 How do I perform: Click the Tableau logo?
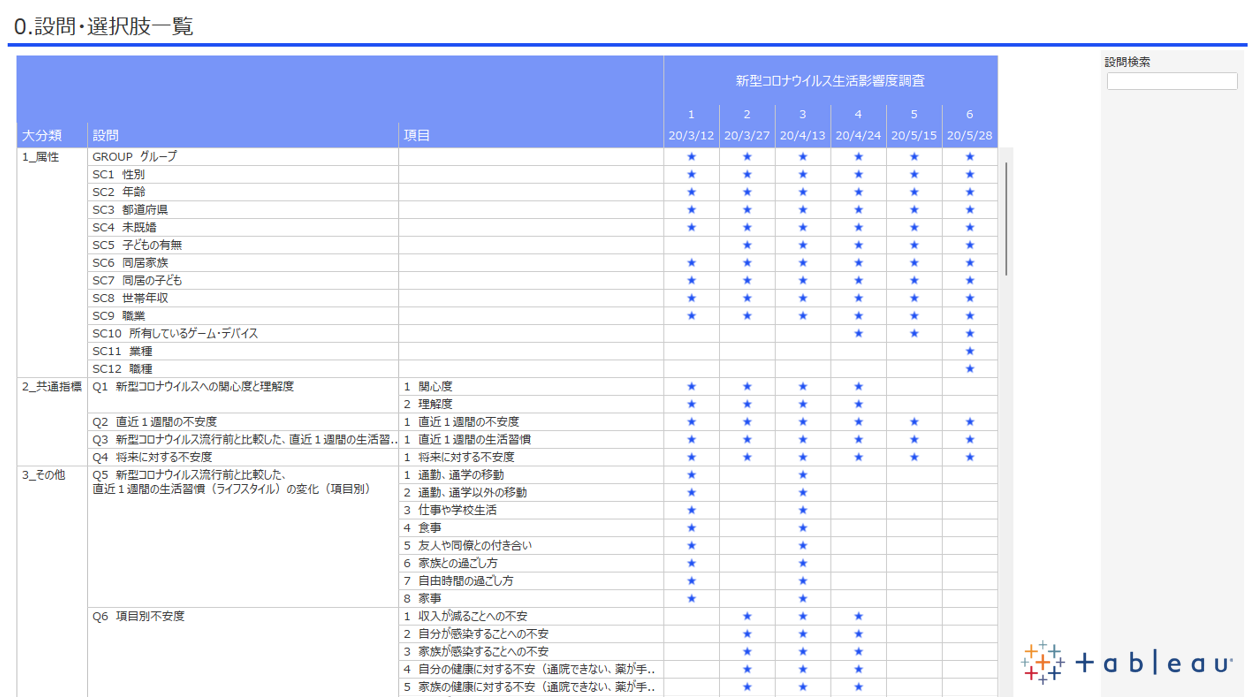1126,662
